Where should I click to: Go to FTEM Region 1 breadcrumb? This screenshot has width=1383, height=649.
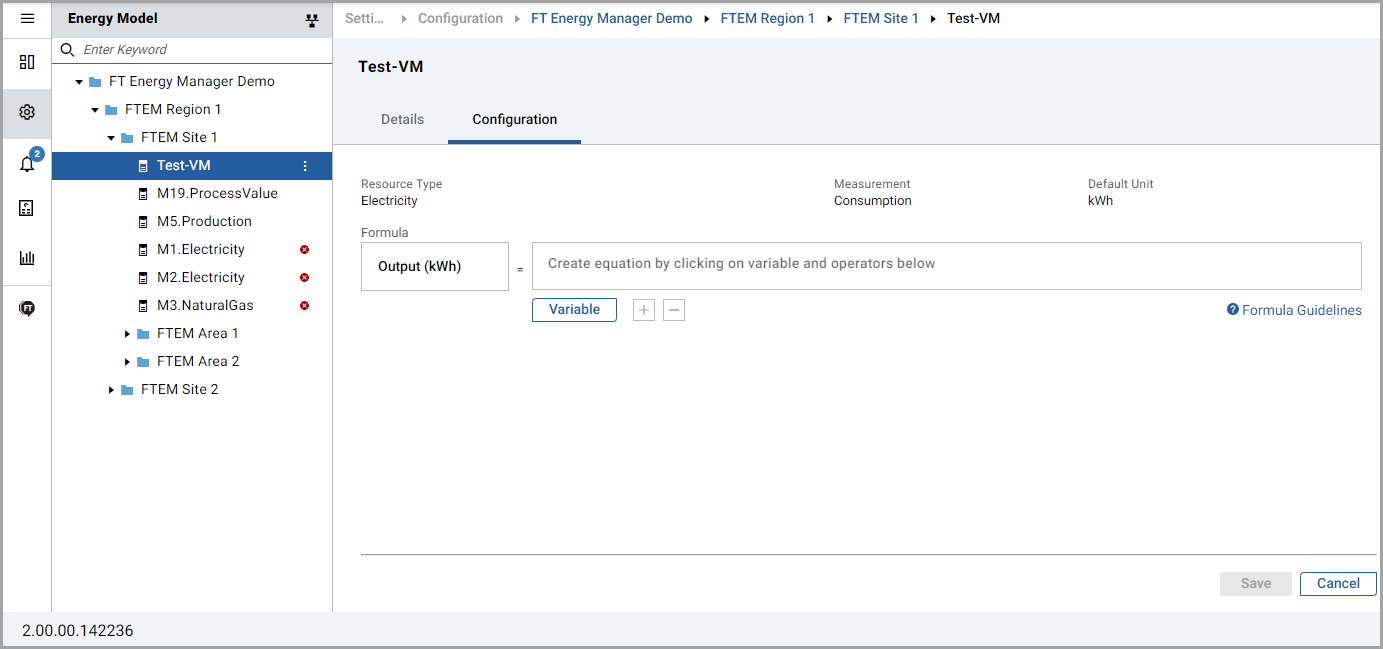click(767, 18)
